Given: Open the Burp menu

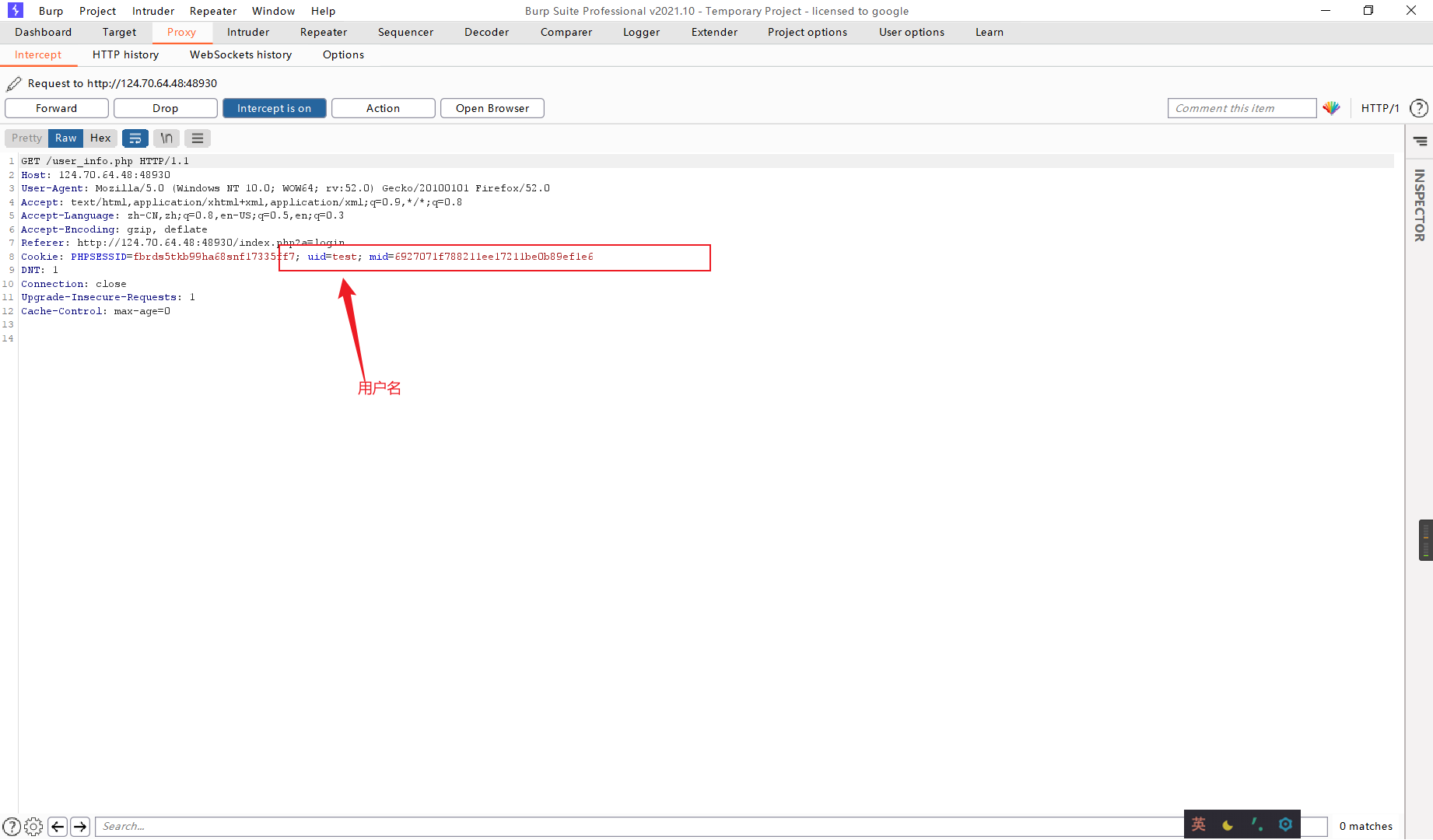Looking at the screenshot, I should tap(51, 11).
